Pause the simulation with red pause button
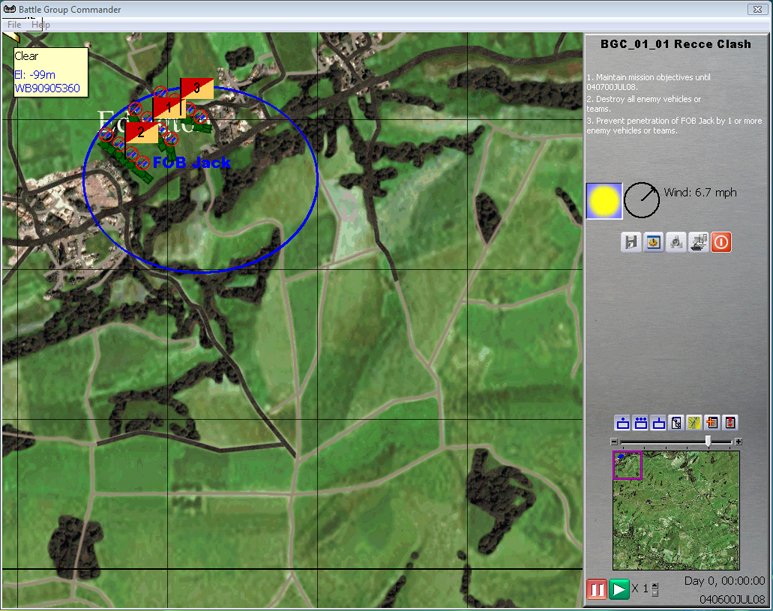This screenshot has width=773, height=611. coord(597,590)
